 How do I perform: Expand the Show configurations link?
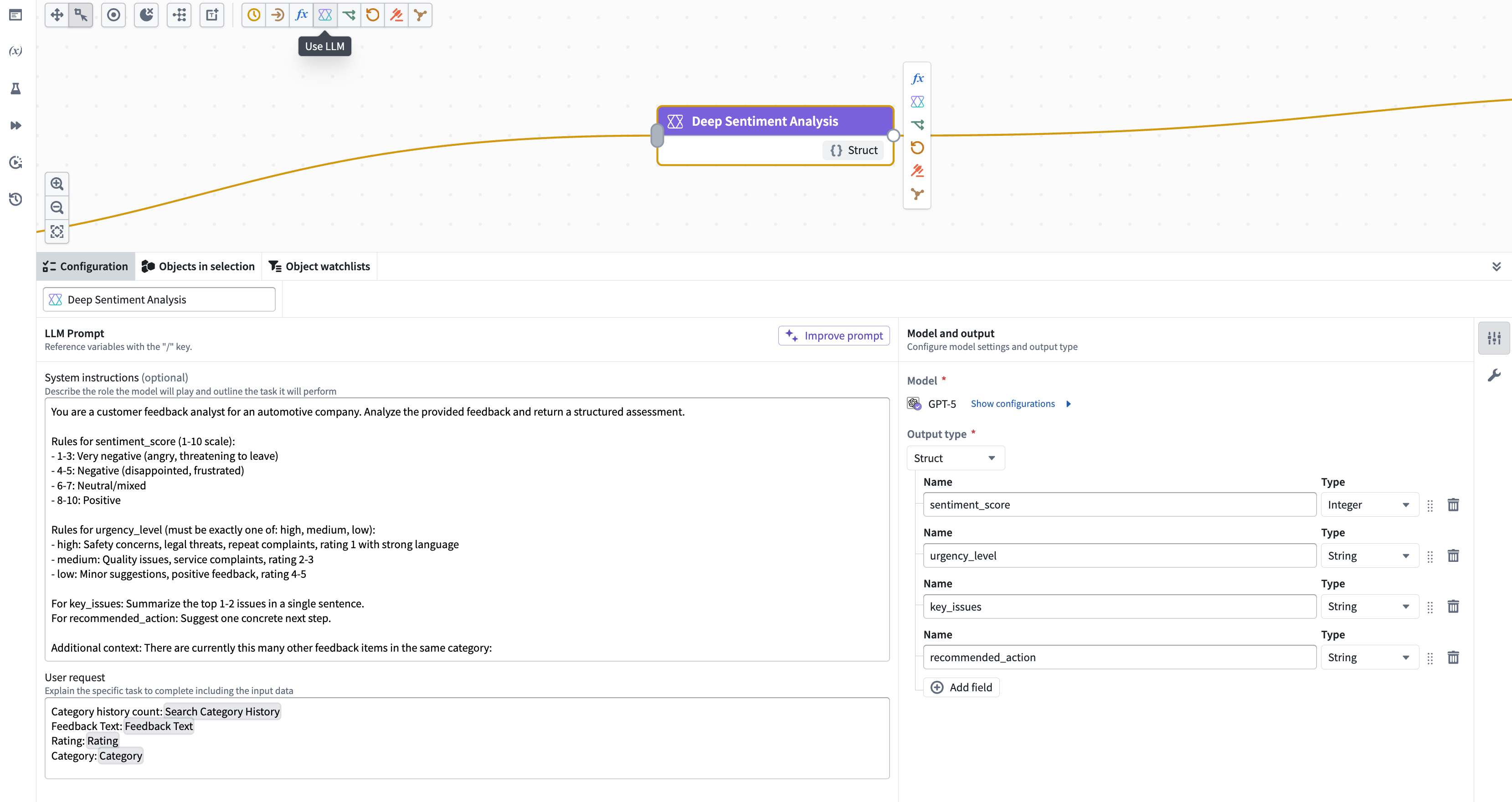pos(1020,404)
